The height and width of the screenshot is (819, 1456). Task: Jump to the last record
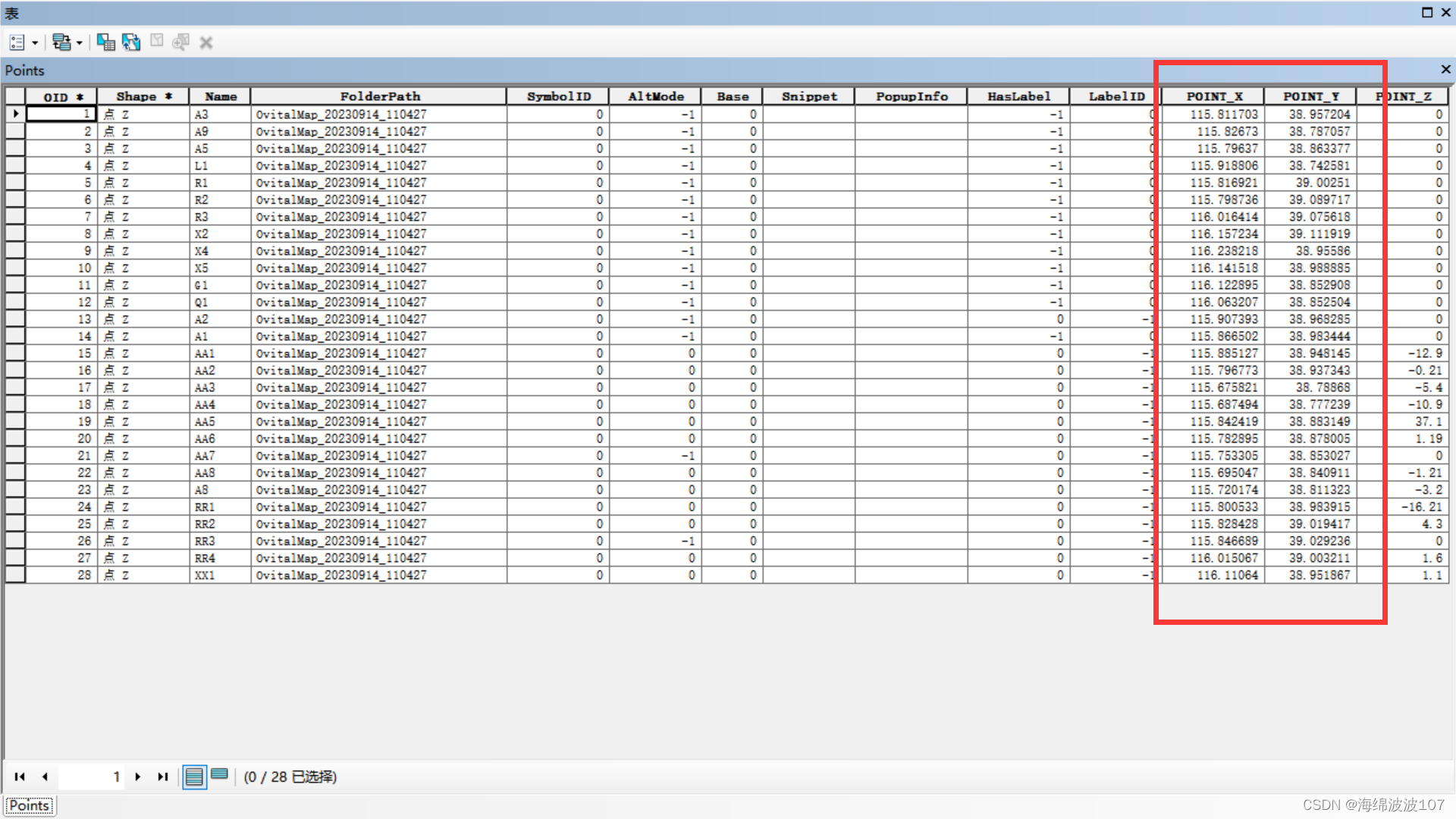point(162,777)
